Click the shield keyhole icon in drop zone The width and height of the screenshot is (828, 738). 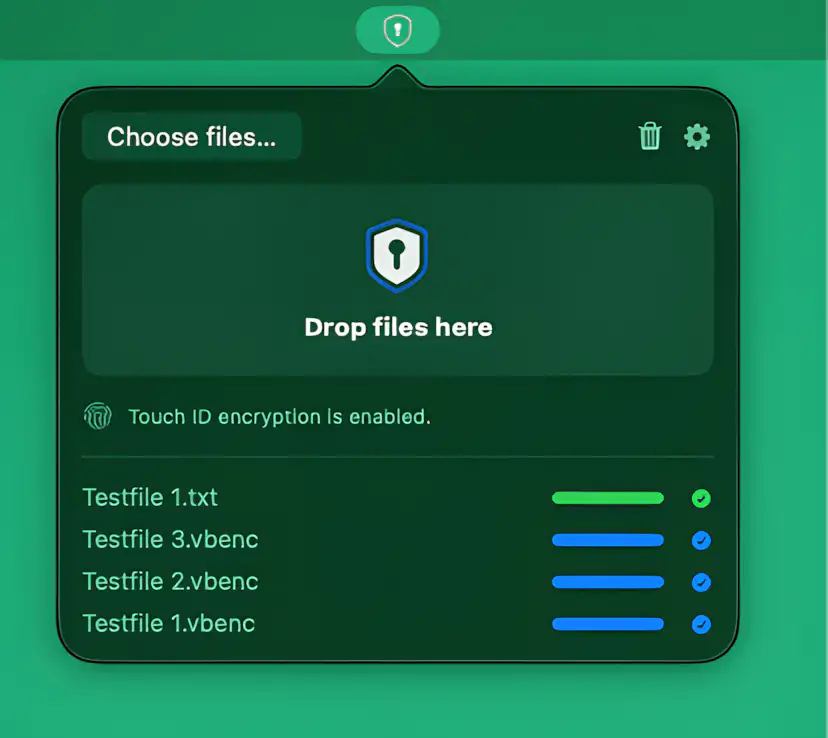[397, 256]
